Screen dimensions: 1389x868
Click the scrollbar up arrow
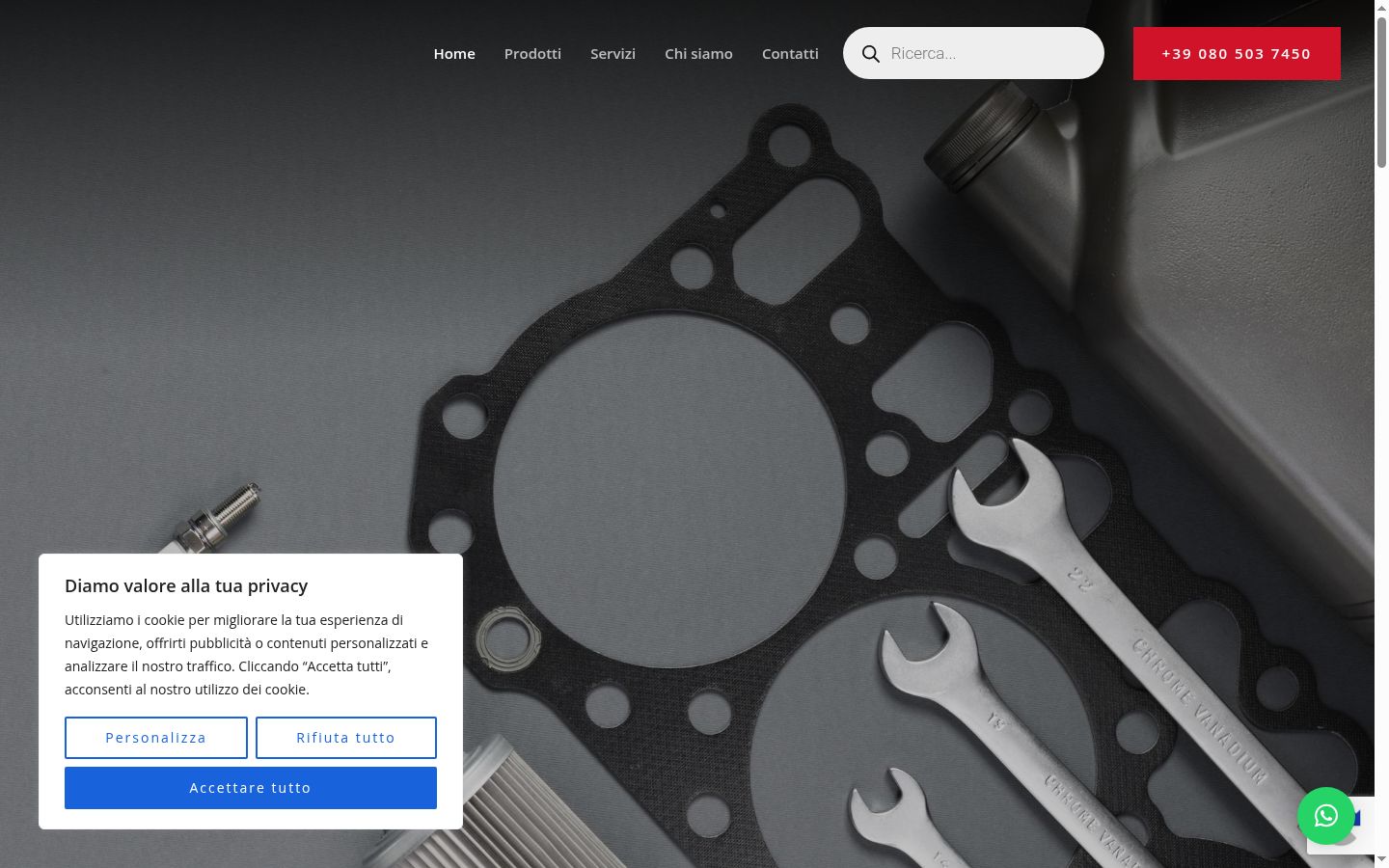[x=1381, y=8]
